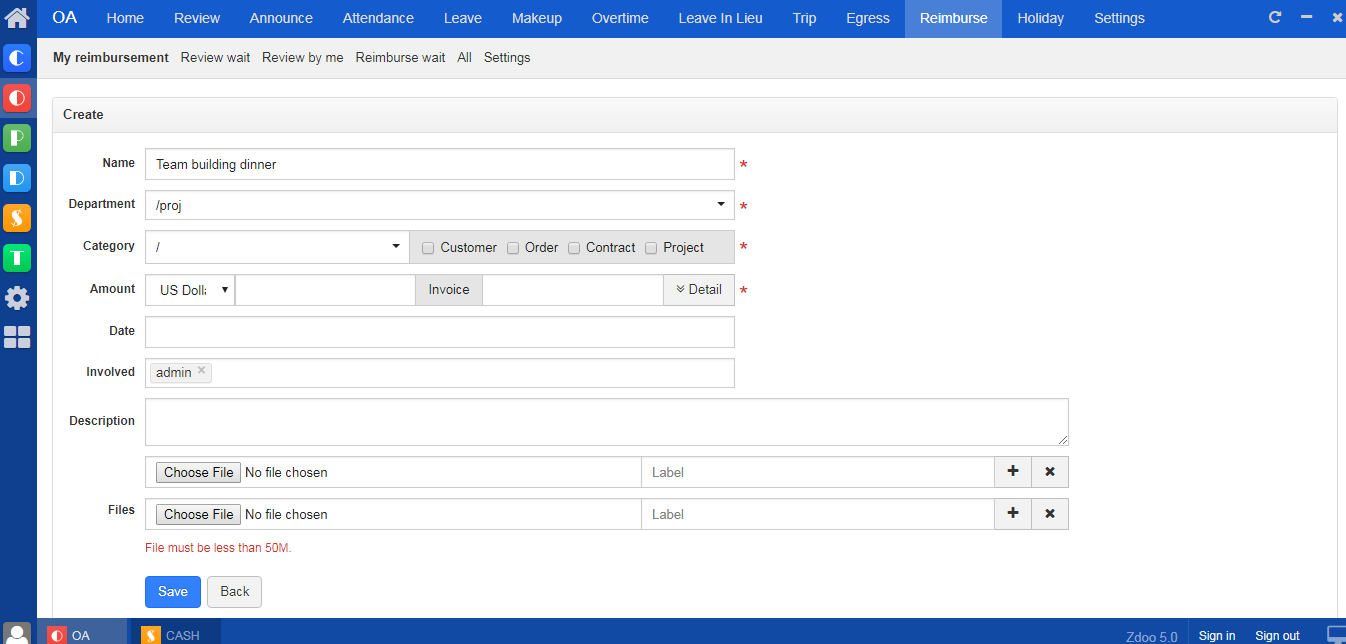Open the green P app icon in sidebar
Screen dimensions: 1346x644
click(17, 138)
